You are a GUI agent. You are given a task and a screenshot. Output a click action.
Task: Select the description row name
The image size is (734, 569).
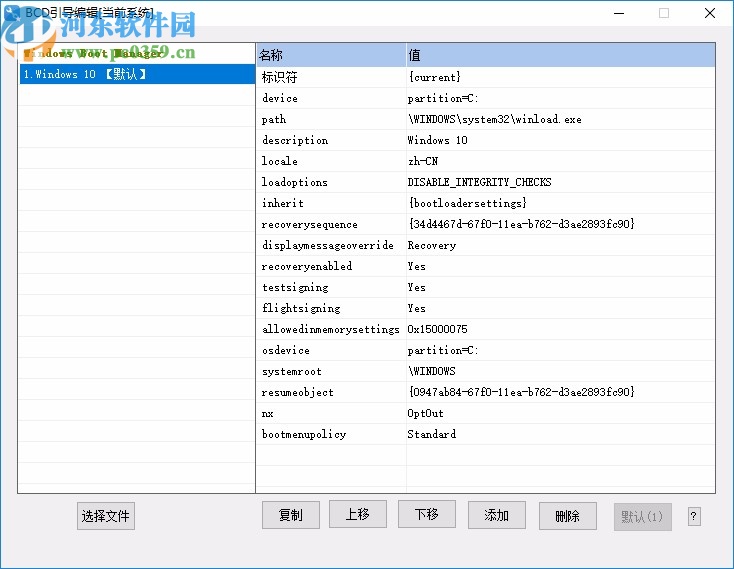coord(295,140)
